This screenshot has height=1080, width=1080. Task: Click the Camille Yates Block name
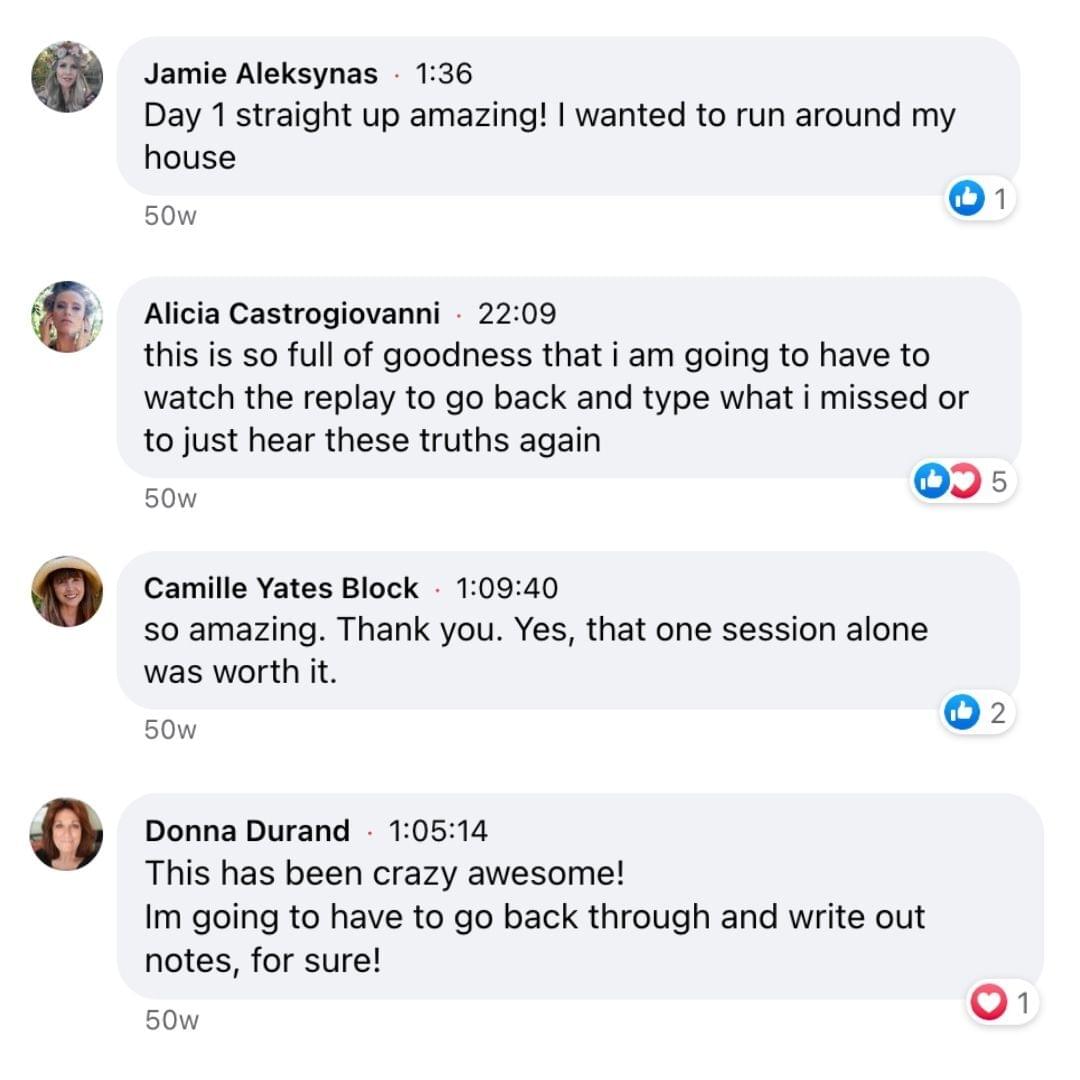point(281,589)
